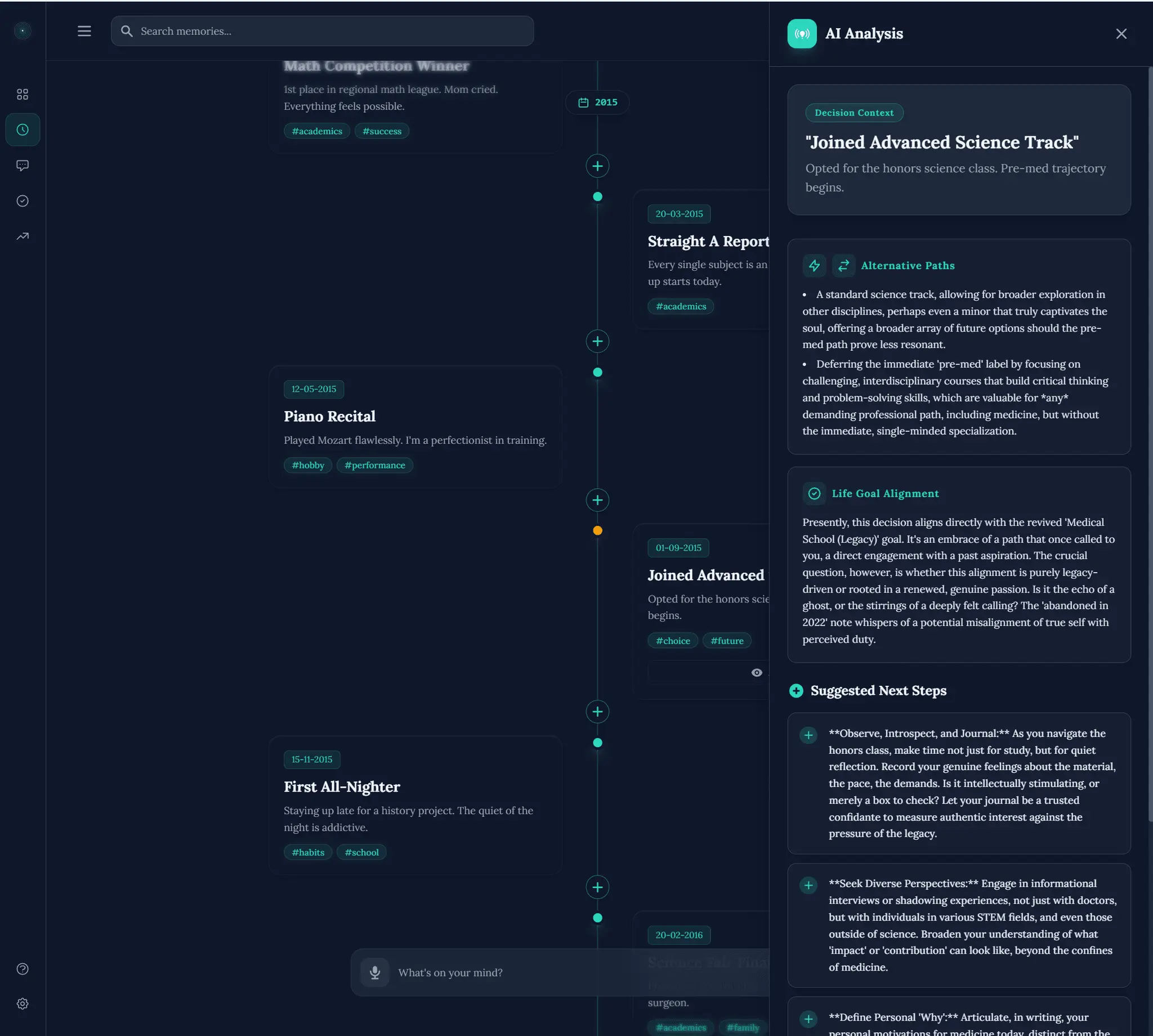Viewport: 1153px width, 1036px height.
Task: Click the 2015 year marker
Action: coord(597,102)
